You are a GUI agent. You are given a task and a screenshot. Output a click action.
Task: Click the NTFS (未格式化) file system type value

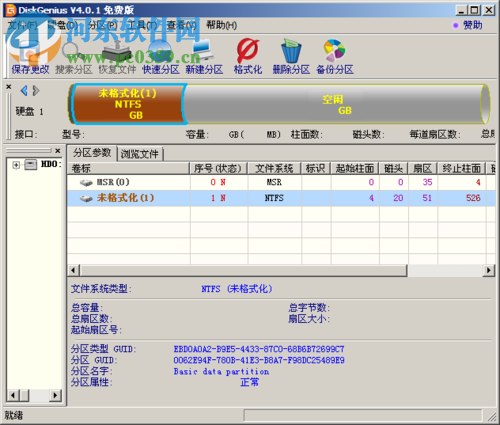pos(237,289)
